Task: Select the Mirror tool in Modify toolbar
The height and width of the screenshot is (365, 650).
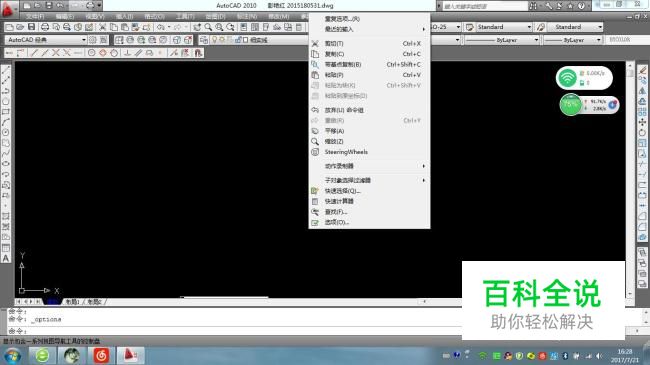Action: click(x=642, y=91)
